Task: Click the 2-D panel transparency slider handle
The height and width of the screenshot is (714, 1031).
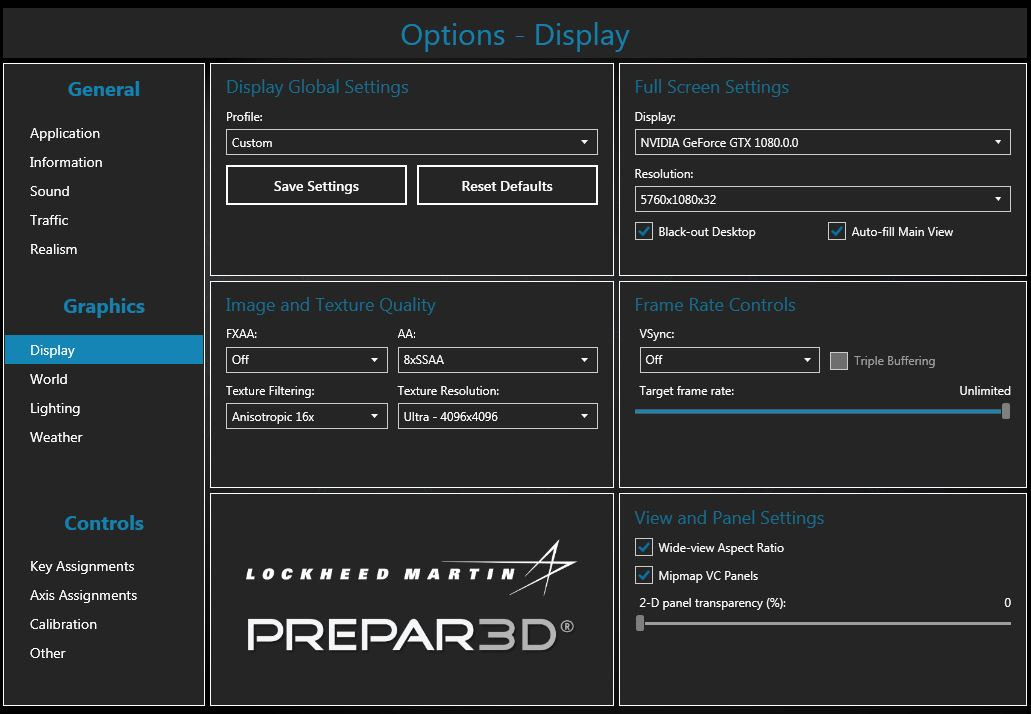Action: tap(640, 623)
